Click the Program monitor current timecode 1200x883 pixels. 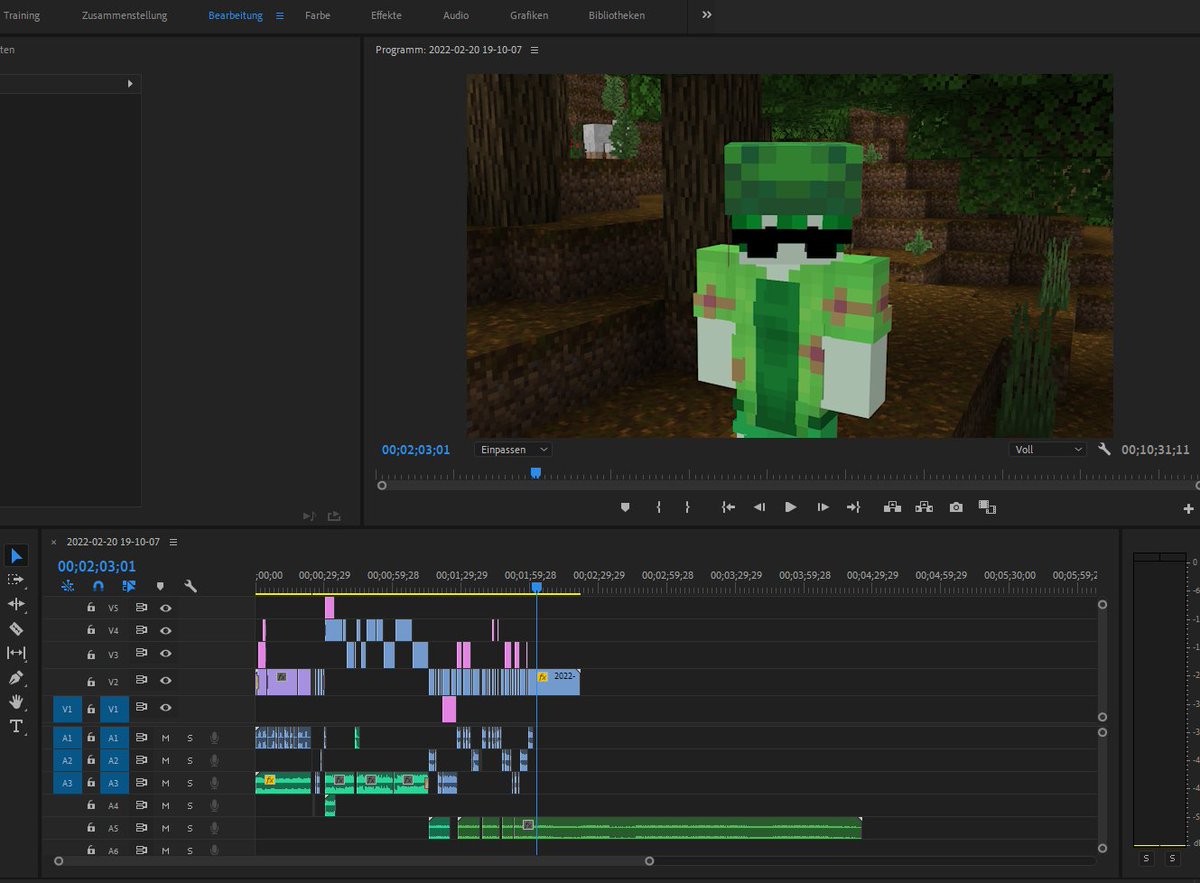(416, 450)
